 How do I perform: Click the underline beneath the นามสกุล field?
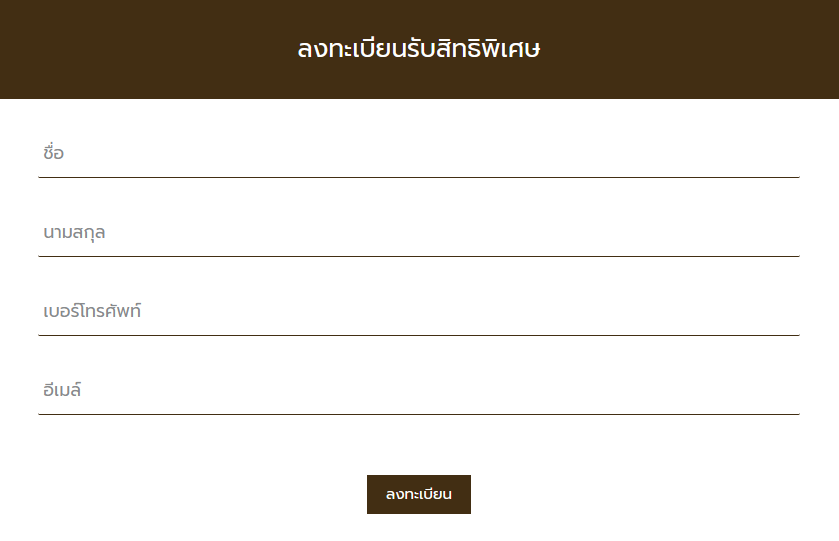point(418,256)
